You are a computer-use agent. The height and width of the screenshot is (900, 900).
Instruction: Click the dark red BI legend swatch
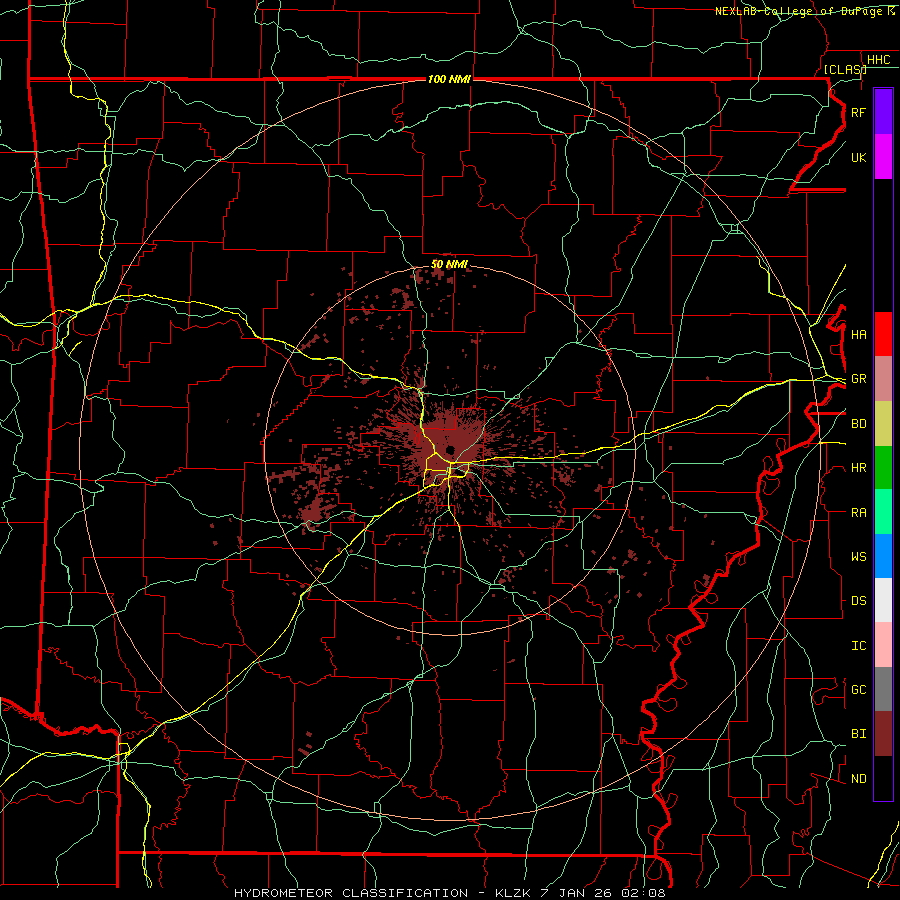883,734
